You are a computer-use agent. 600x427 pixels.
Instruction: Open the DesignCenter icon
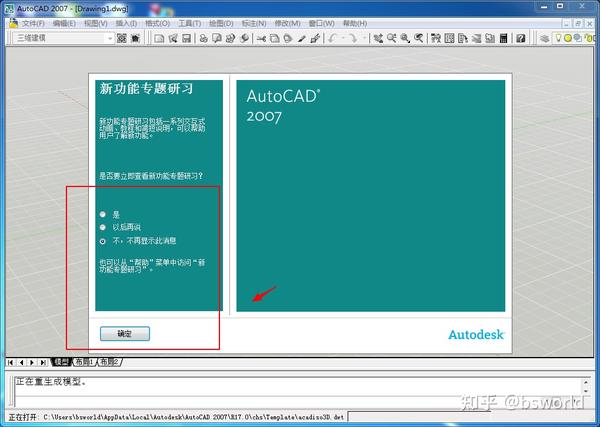[450, 38]
